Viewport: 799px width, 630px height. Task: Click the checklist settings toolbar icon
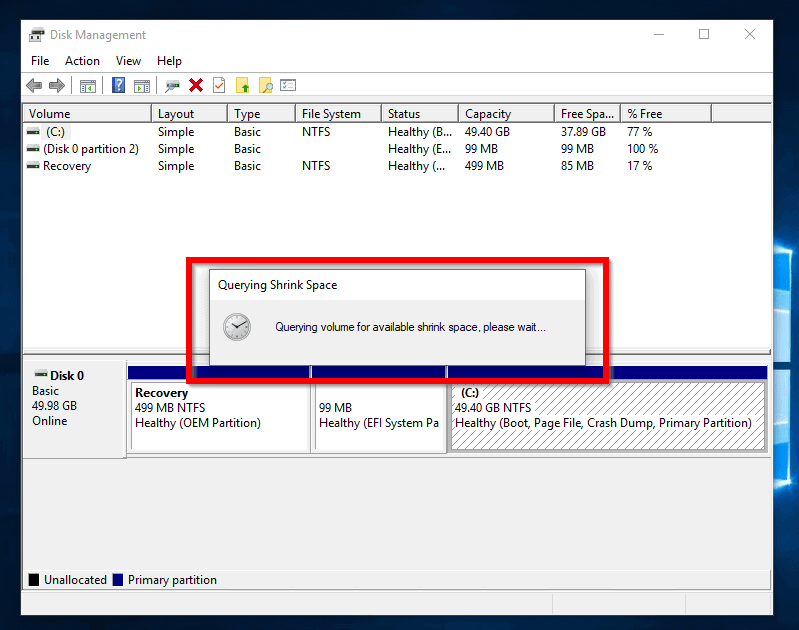click(288, 86)
